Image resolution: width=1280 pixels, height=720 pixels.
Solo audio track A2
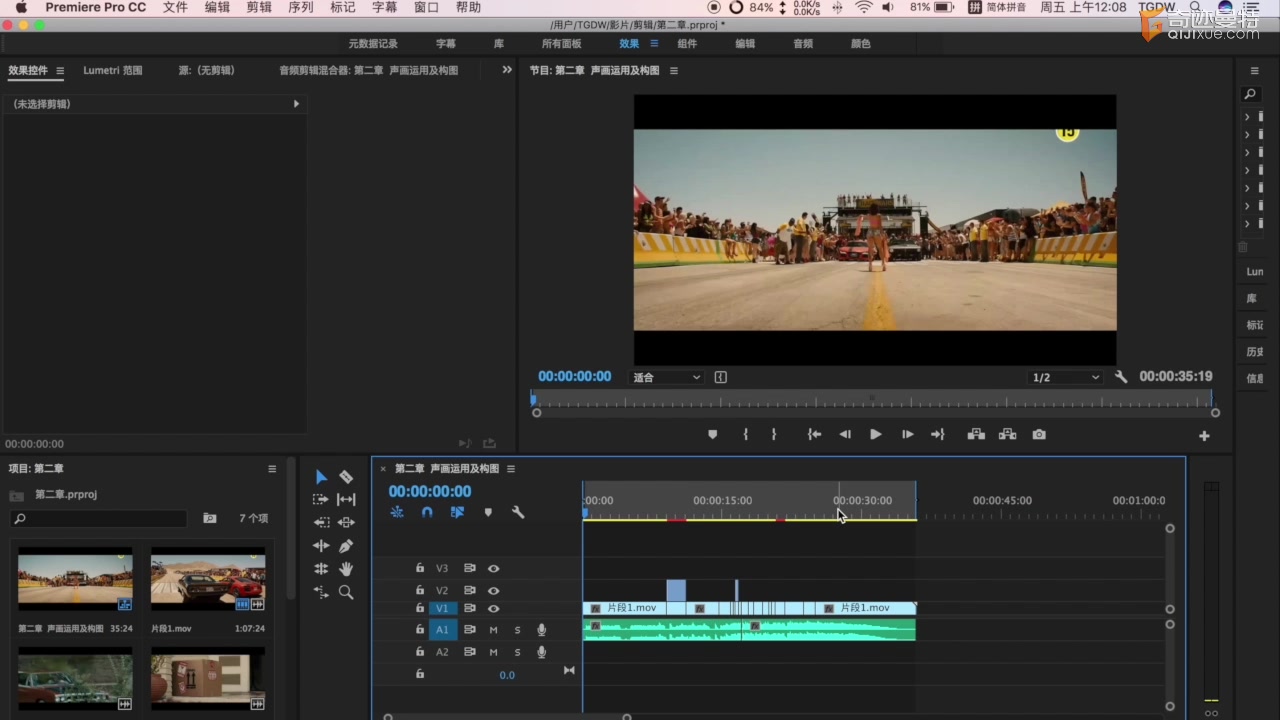click(x=517, y=652)
